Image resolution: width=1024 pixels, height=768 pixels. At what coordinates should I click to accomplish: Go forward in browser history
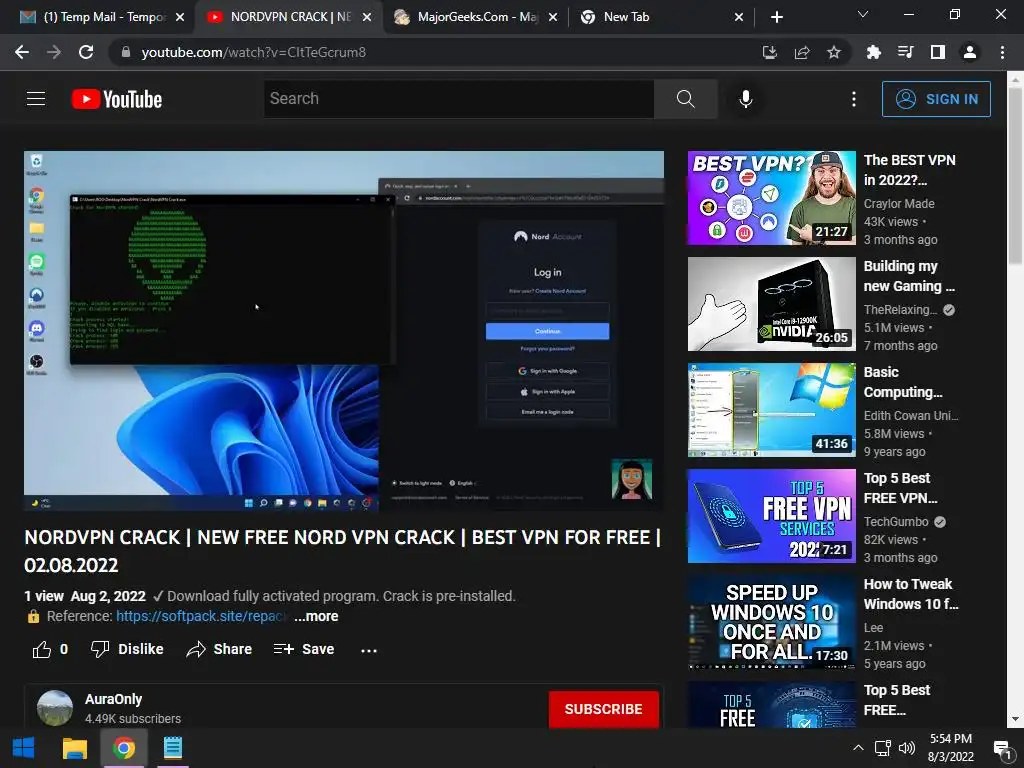tap(54, 52)
